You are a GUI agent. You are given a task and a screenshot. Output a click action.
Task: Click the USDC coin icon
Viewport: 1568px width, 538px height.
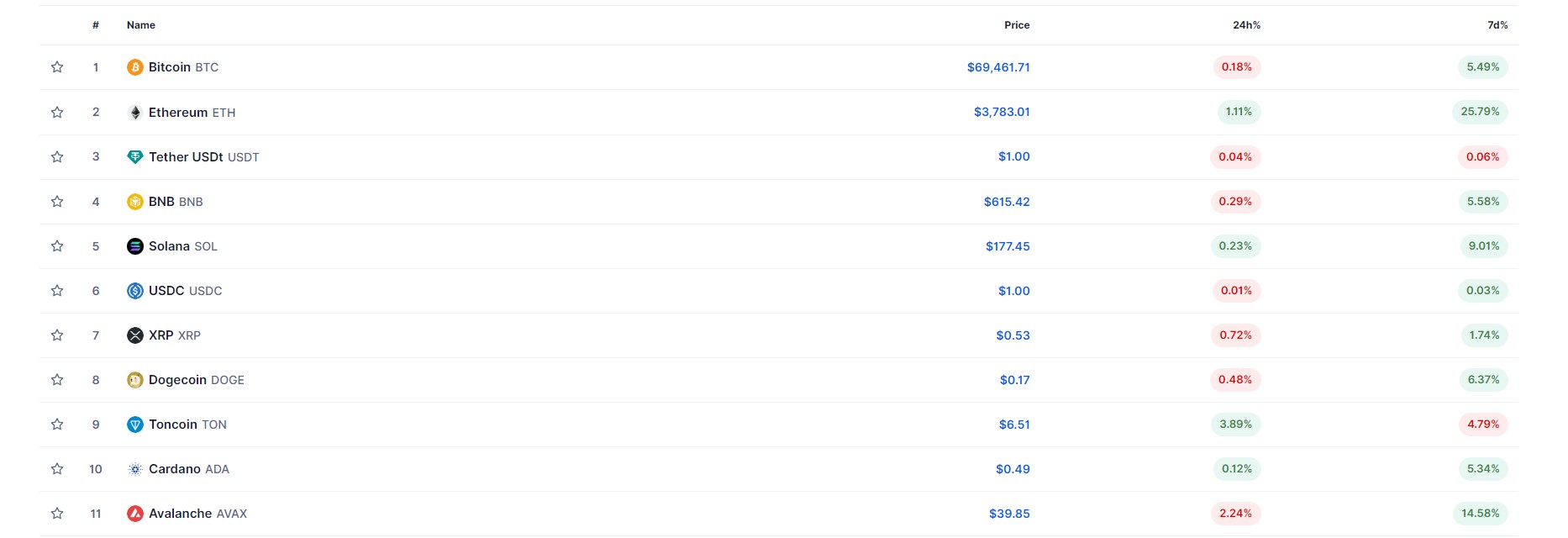[x=135, y=291]
